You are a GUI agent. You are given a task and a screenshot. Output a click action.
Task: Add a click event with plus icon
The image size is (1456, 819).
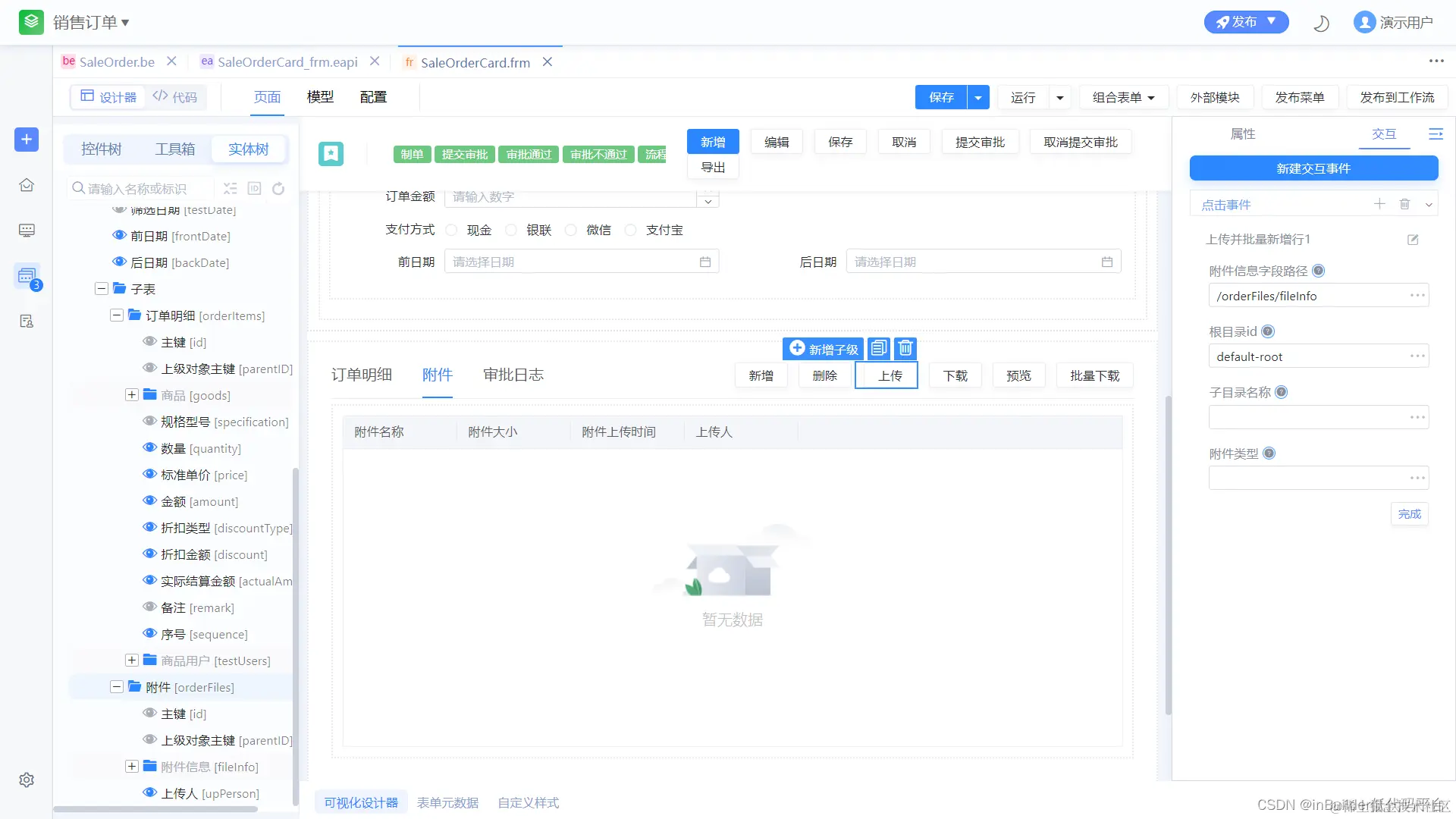pyautogui.click(x=1379, y=204)
